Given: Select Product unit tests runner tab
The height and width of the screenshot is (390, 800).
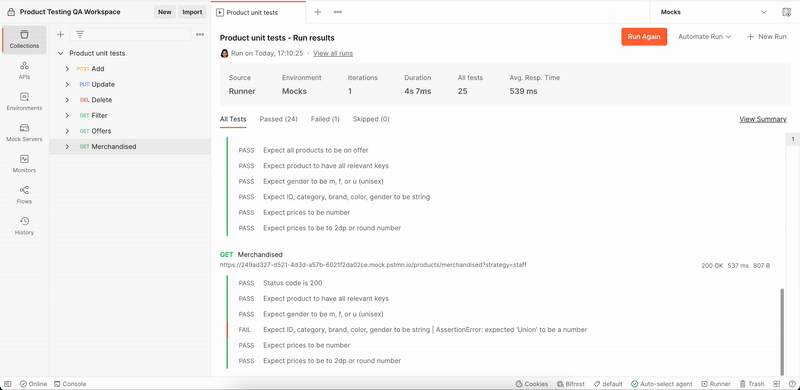Looking at the screenshot, I should pos(258,12).
